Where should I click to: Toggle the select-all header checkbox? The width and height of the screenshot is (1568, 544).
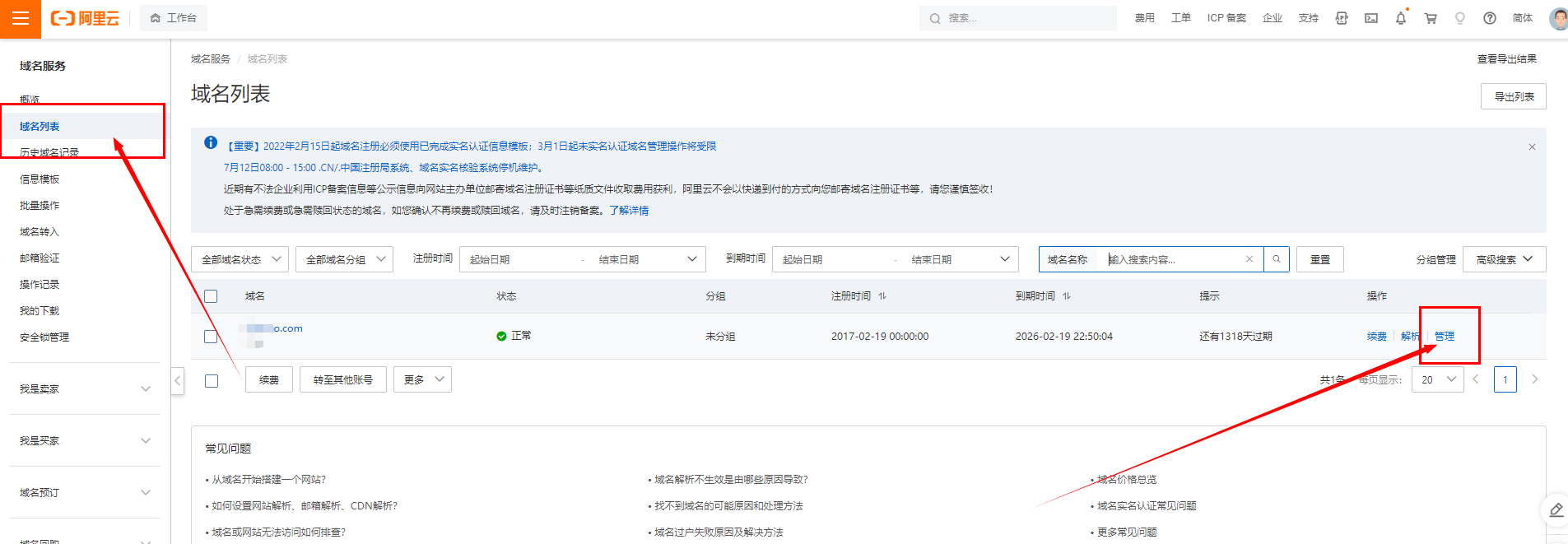pyautogui.click(x=211, y=296)
